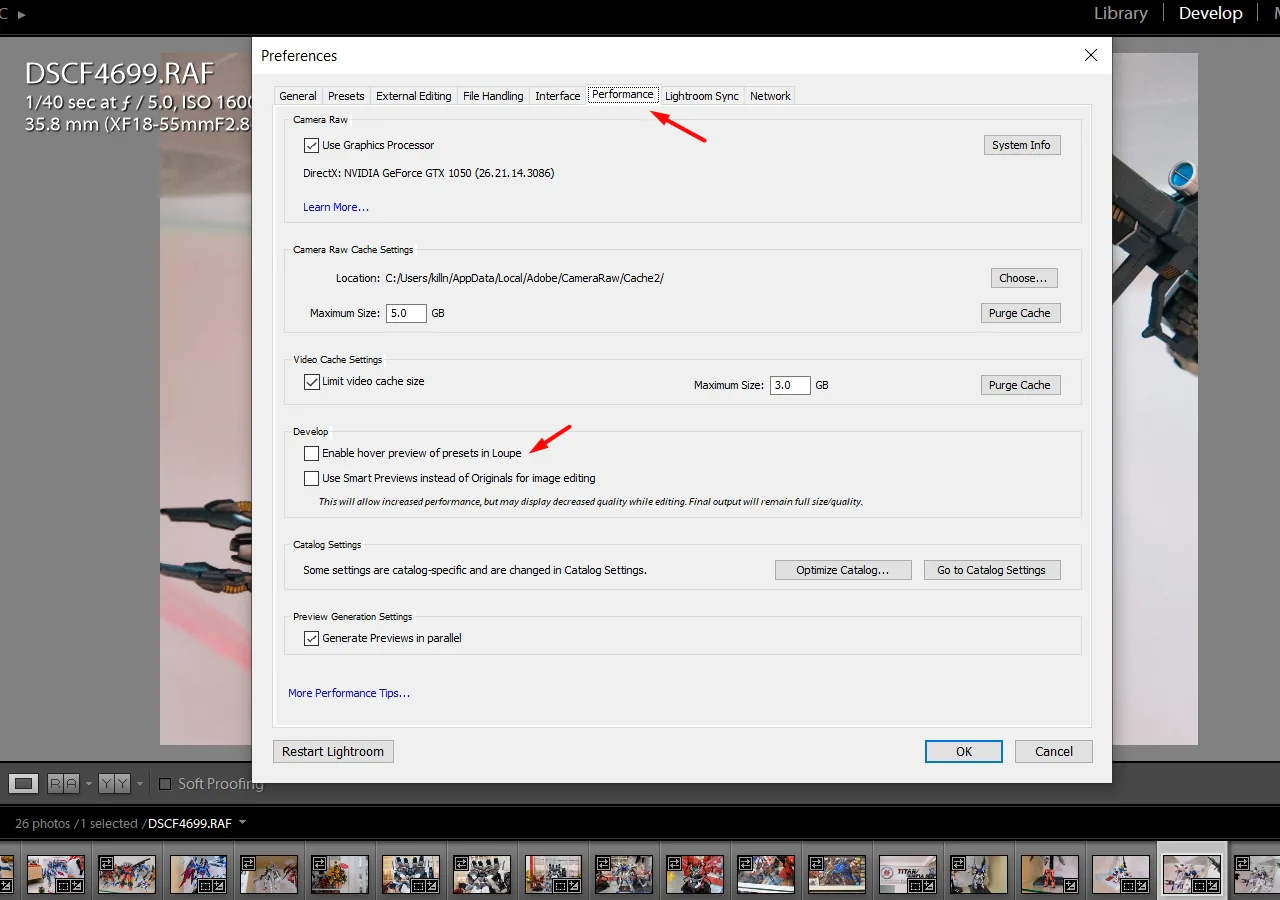Click sync badge on yellow flower thumbnail
The height and width of the screenshot is (900, 1280).
pos(319,862)
